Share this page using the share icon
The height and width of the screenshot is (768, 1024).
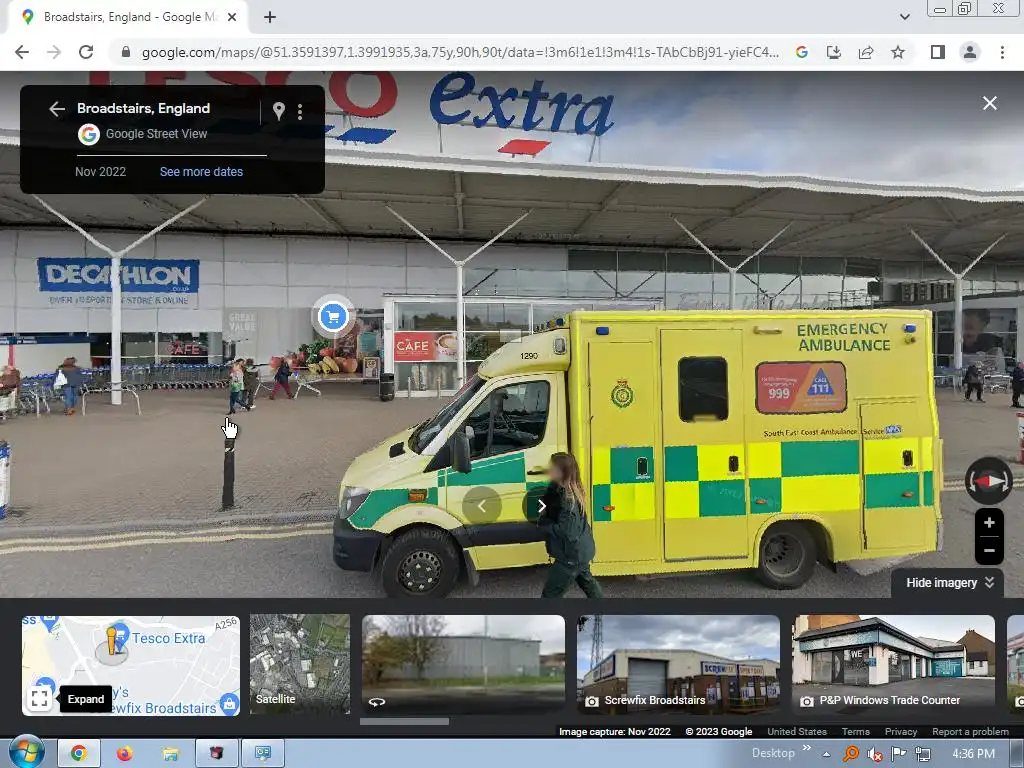[866, 52]
